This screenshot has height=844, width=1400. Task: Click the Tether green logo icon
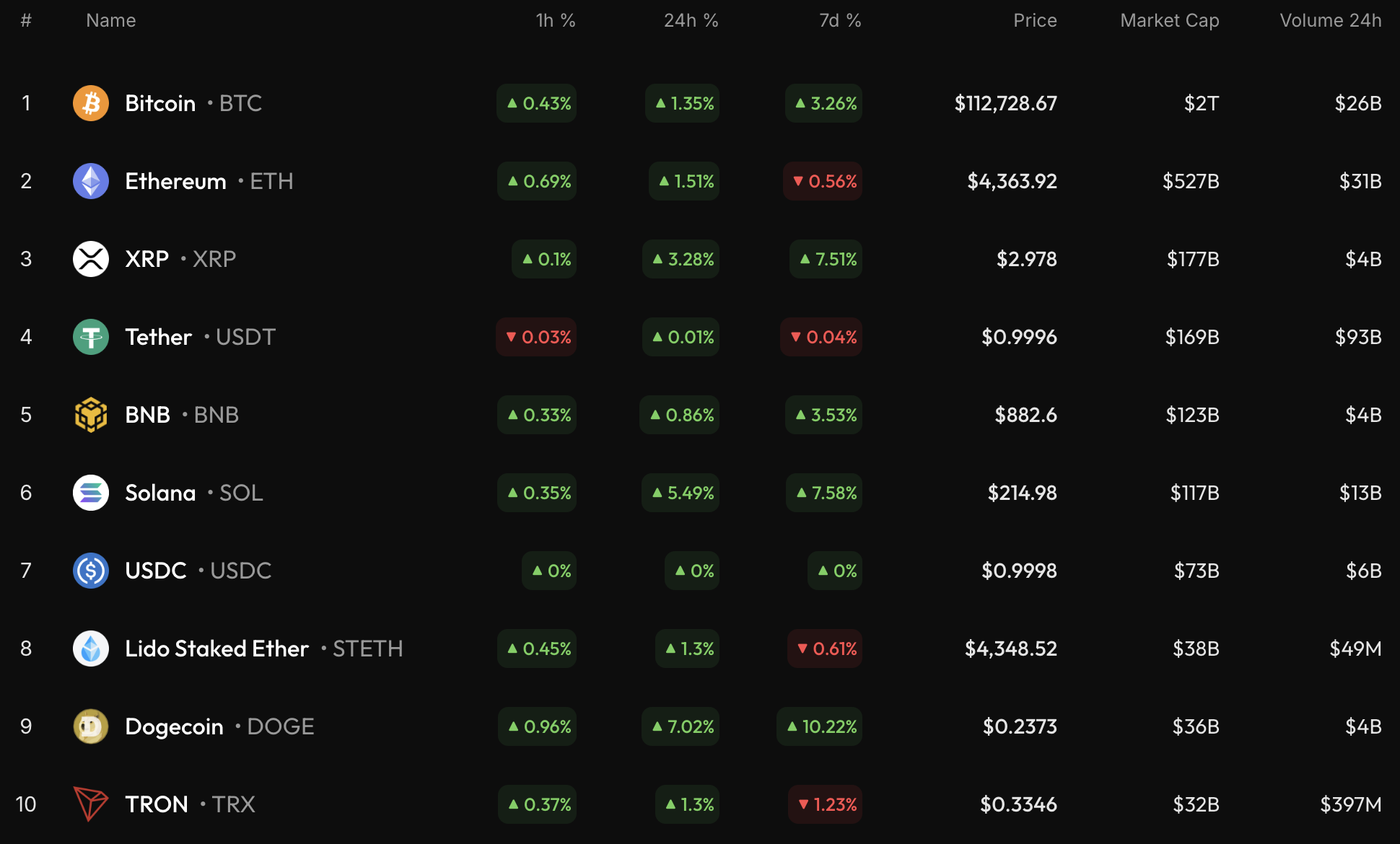tap(91, 337)
